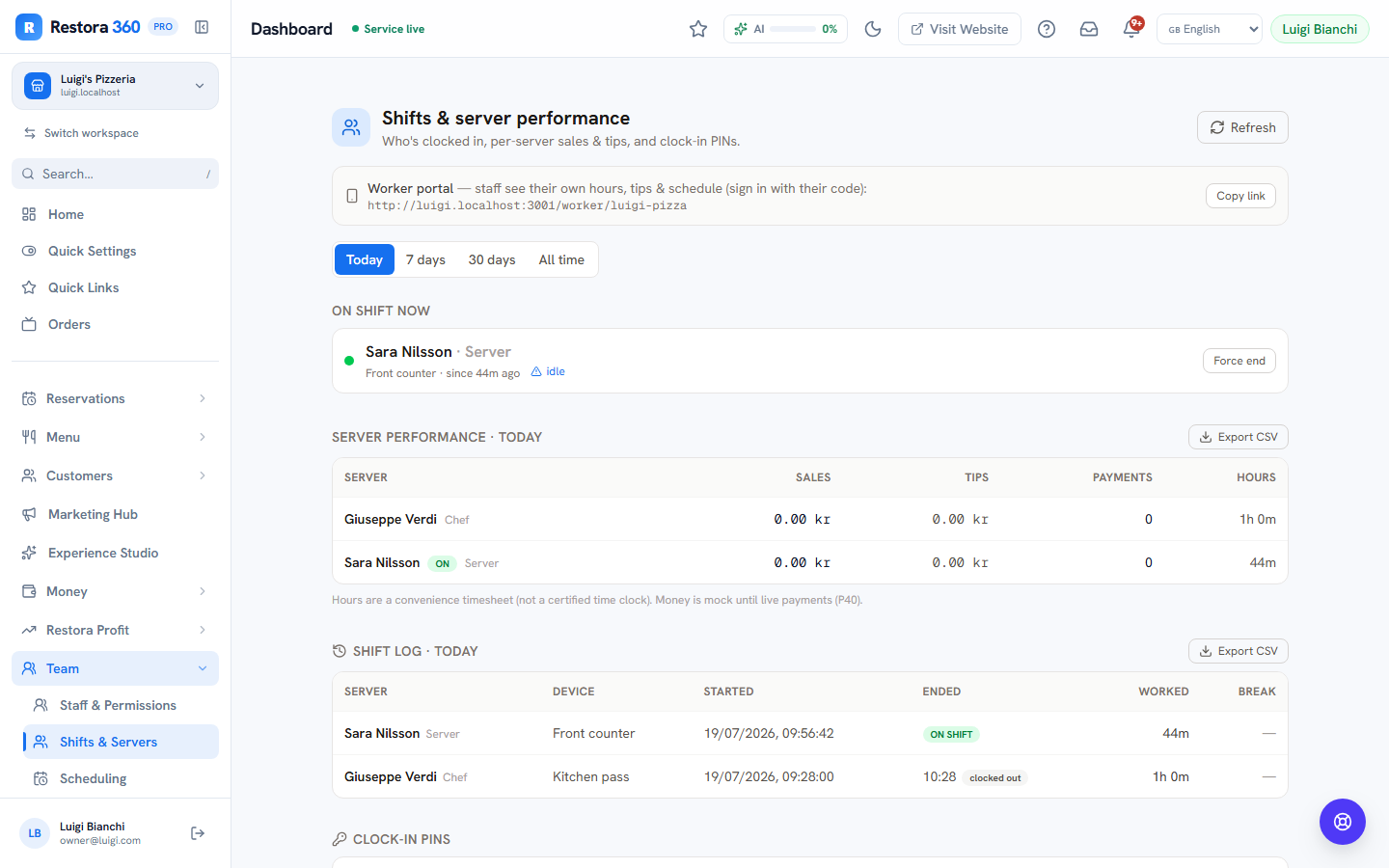Open the help question mark icon
The width and height of the screenshot is (1389, 868).
coord(1047,29)
